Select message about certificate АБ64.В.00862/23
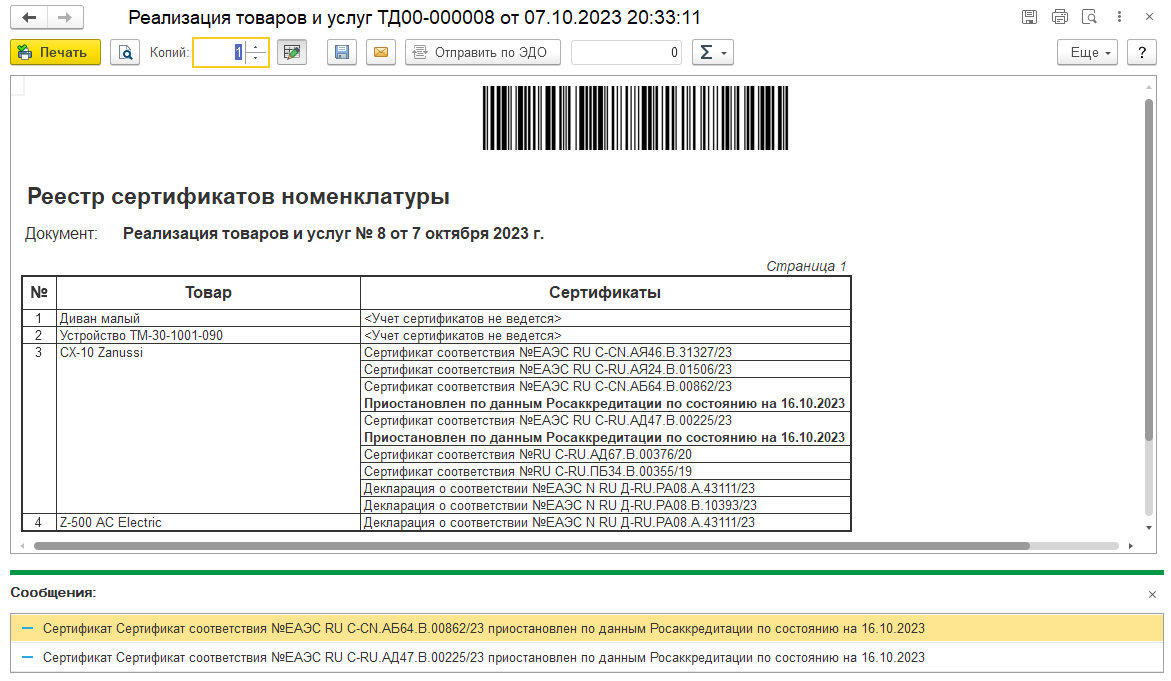This screenshot has height=681, width=1171. pos(484,629)
